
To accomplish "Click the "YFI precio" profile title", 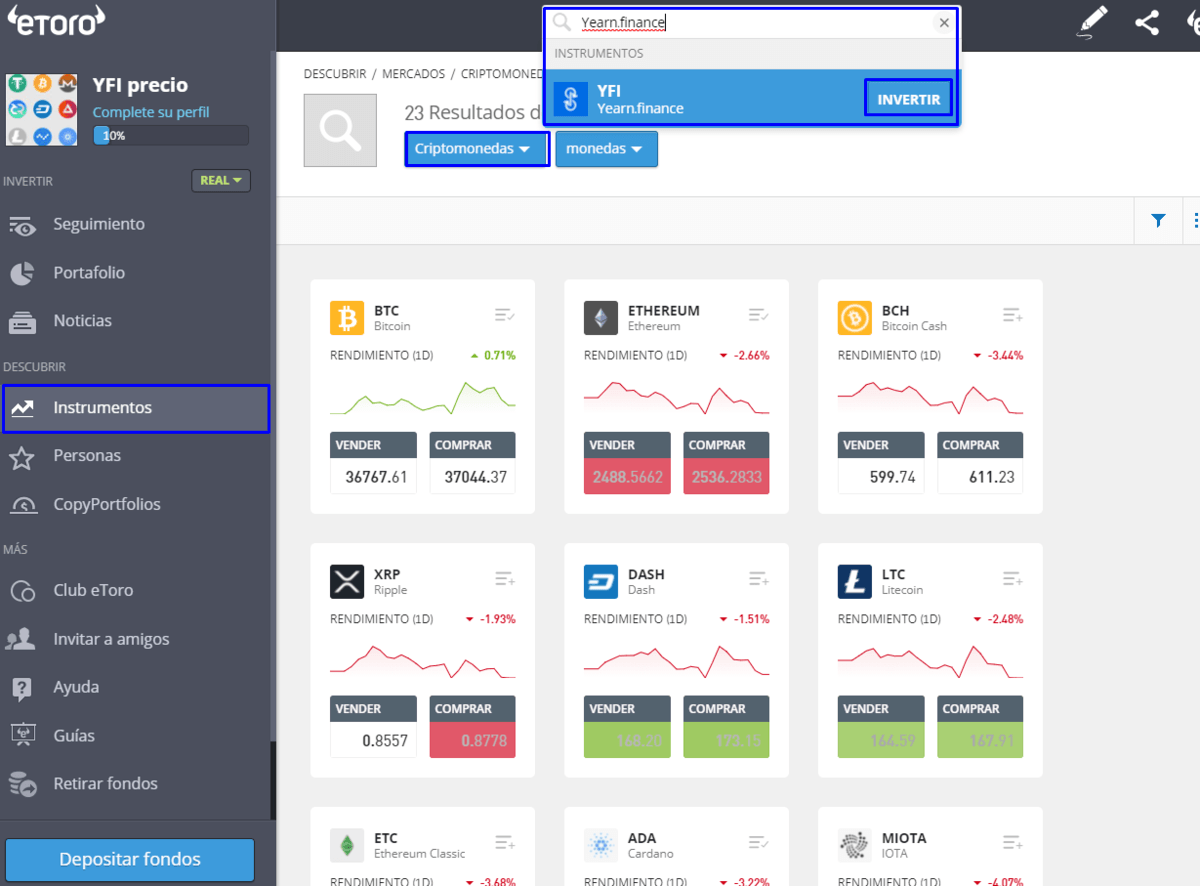I will (x=140, y=86).
